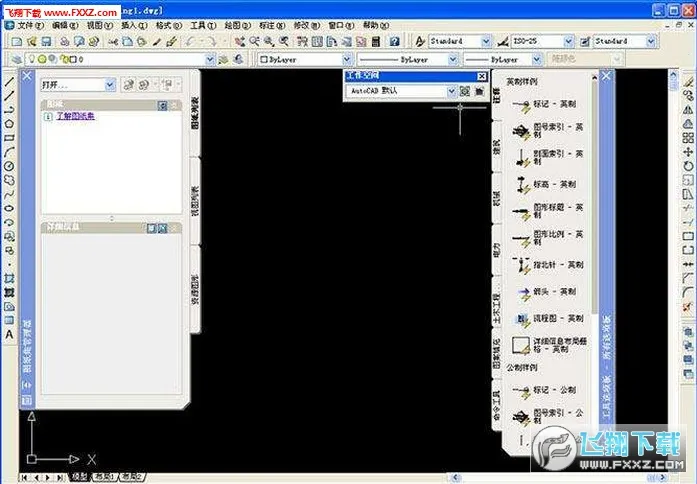
Task: Toggle the layer freeze sun icon
Action: pyautogui.click(x=42, y=59)
